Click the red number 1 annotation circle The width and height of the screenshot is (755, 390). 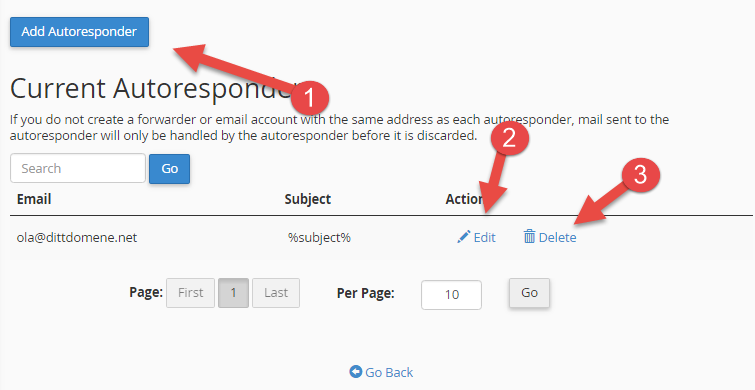(x=310, y=98)
